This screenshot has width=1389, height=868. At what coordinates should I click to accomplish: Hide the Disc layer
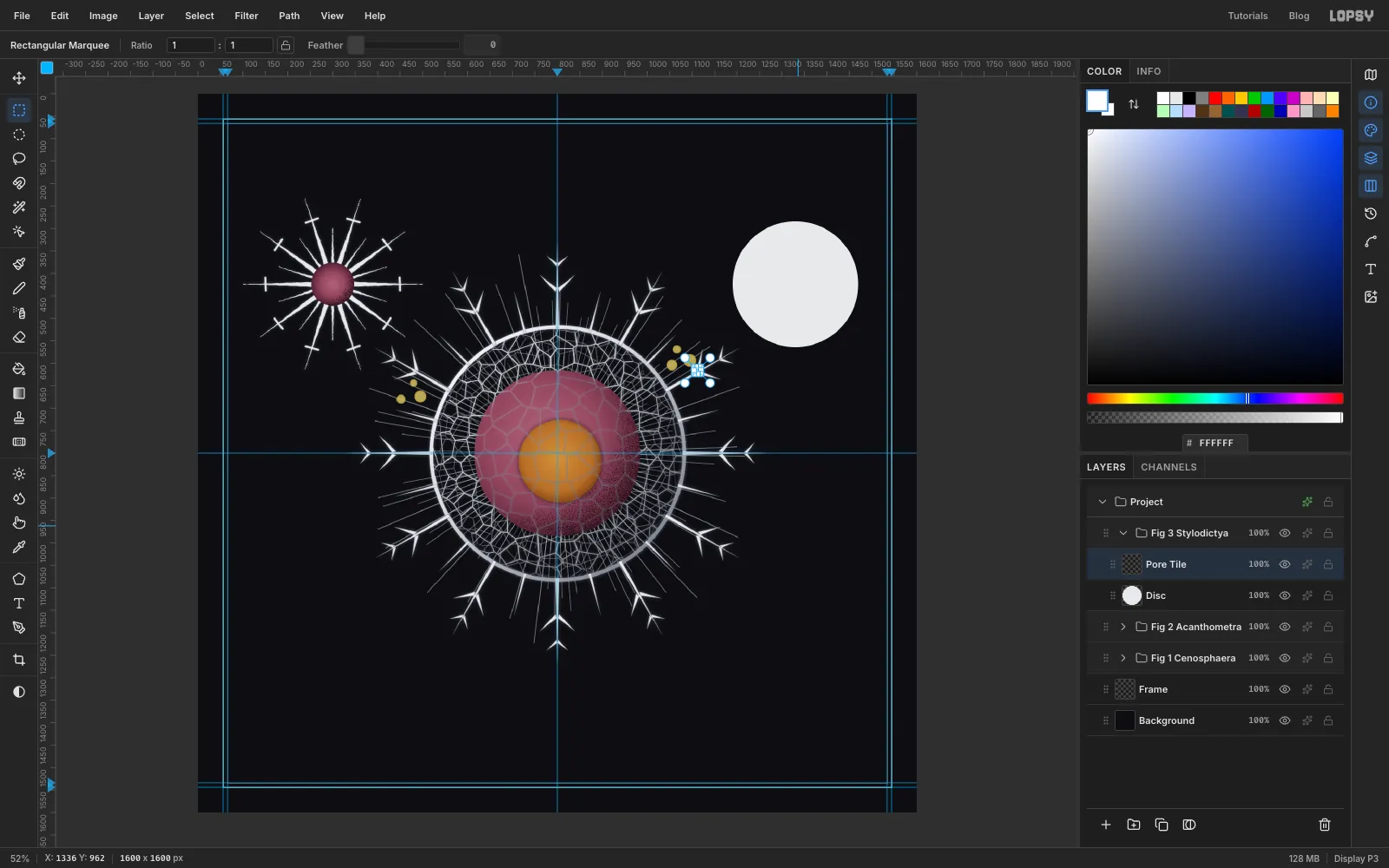(1285, 595)
